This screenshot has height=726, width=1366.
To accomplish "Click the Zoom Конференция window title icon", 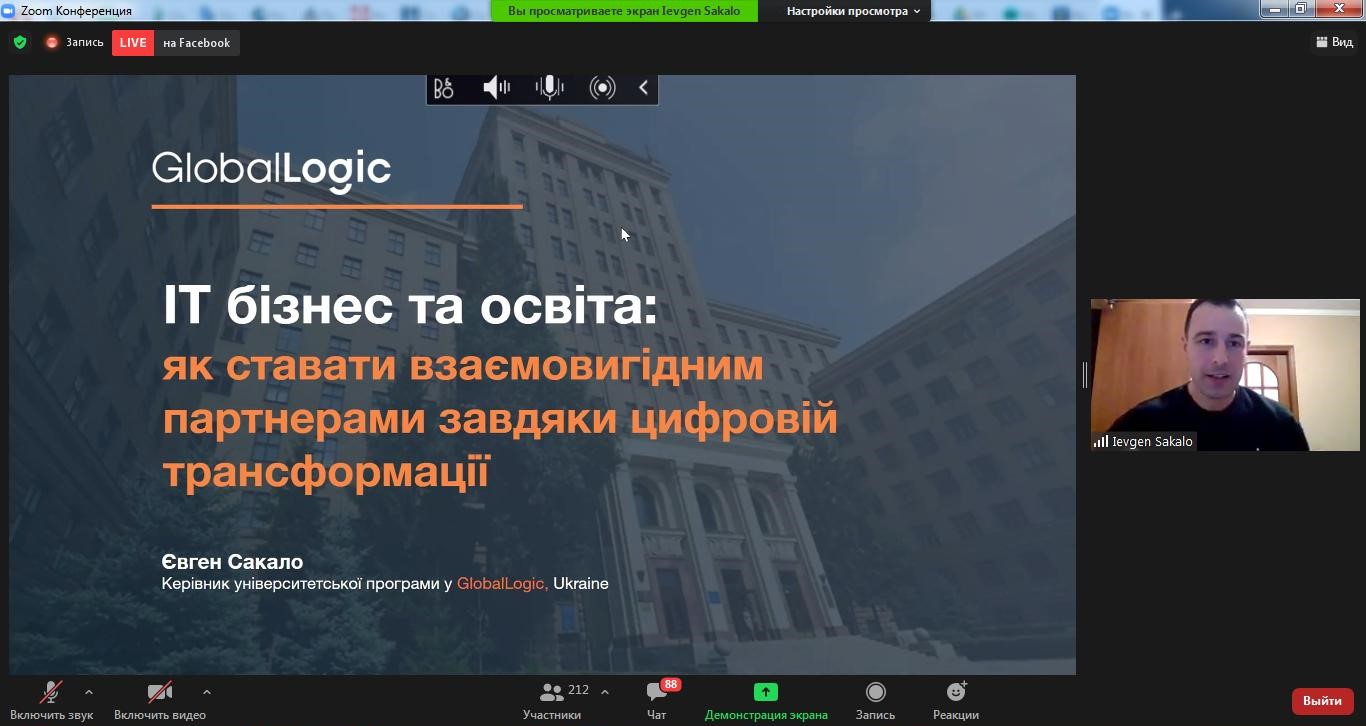I will [9, 10].
